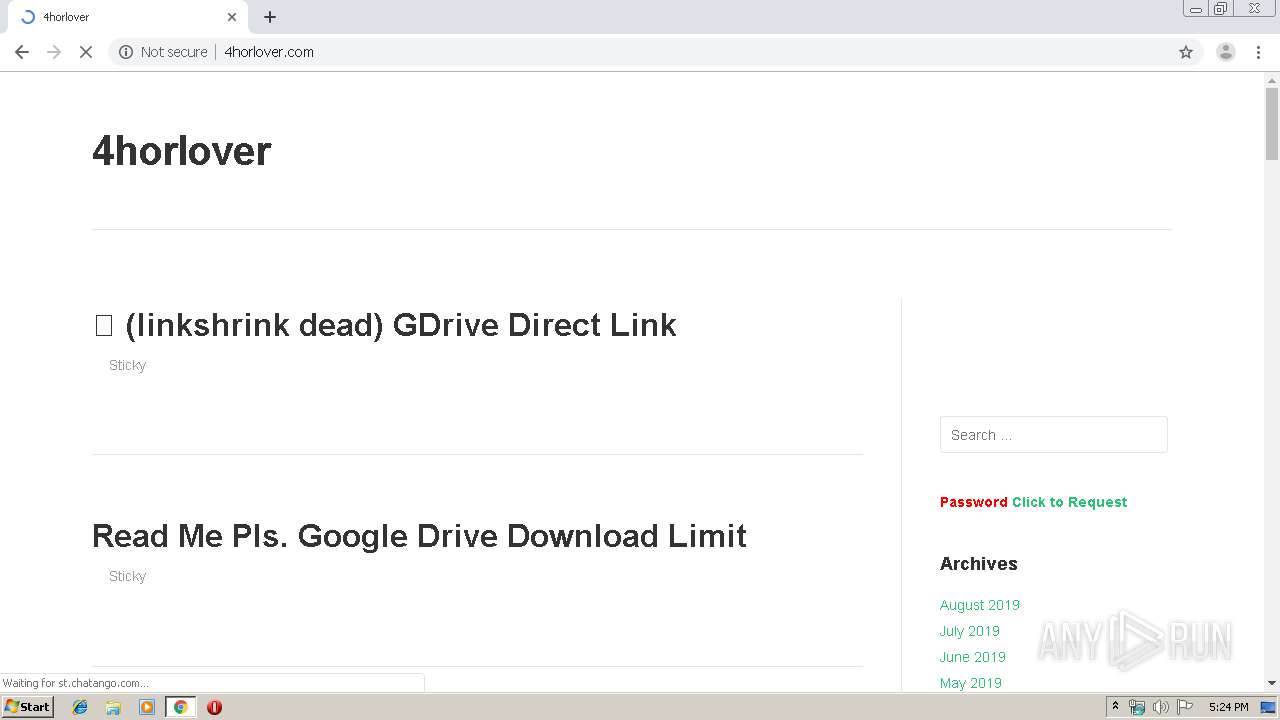Open the May 2019 archive
Viewport: 1280px width, 720px height.
(970, 683)
